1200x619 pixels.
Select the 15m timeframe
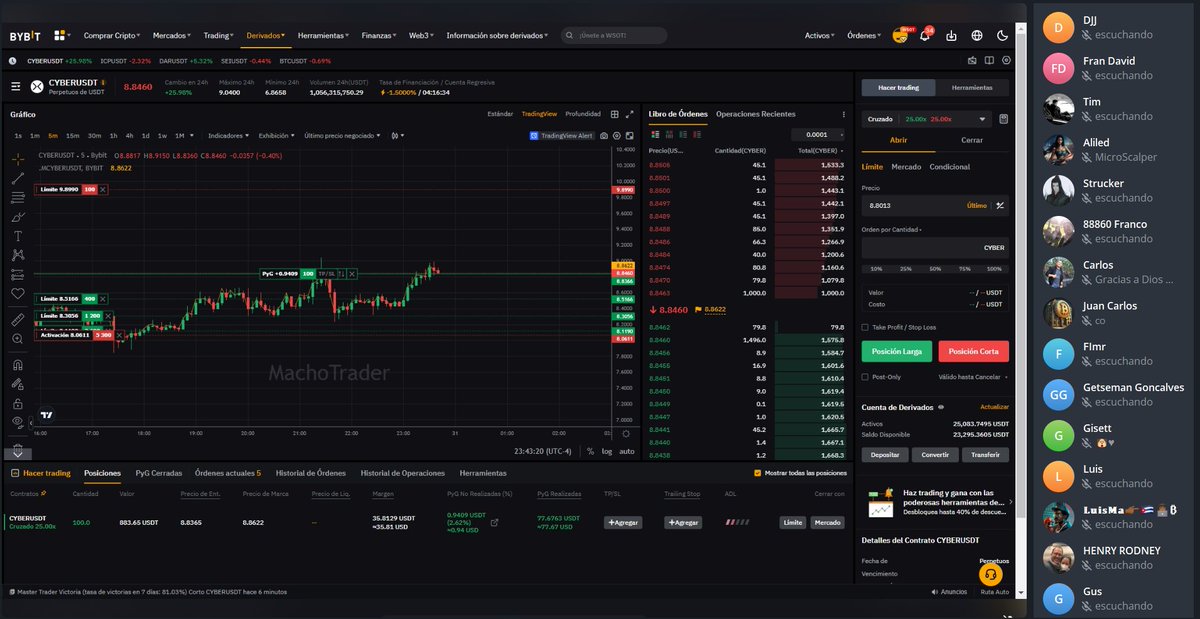pos(73,135)
